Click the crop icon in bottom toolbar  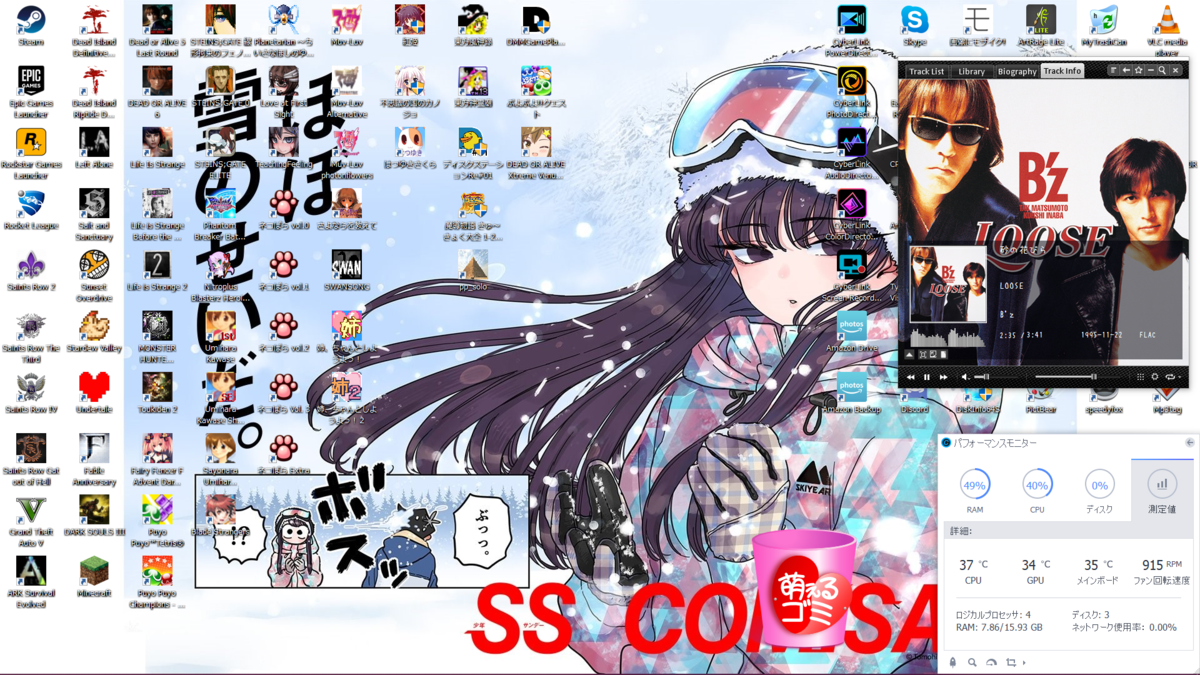pos(1011,662)
